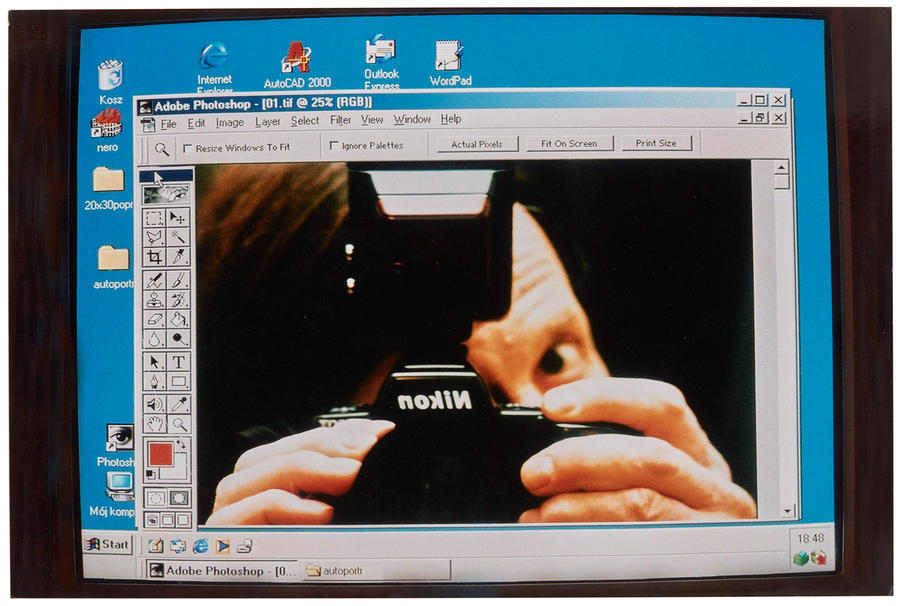
Task: Click the Fit On Screen button
Action: pyautogui.click(x=569, y=143)
